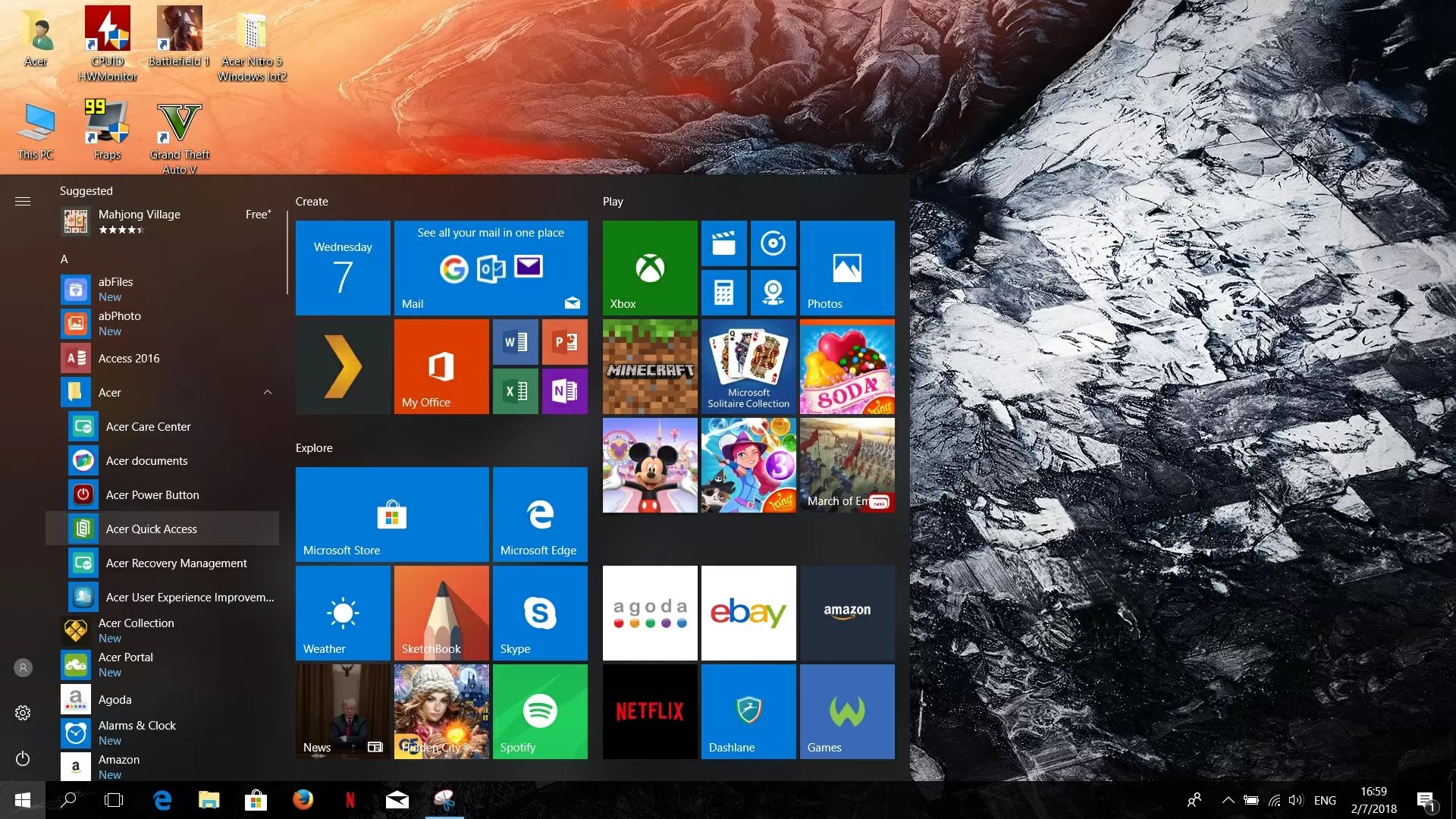Open the March of Empires tile
The height and width of the screenshot is (819, 1456).
click(847, 465)
